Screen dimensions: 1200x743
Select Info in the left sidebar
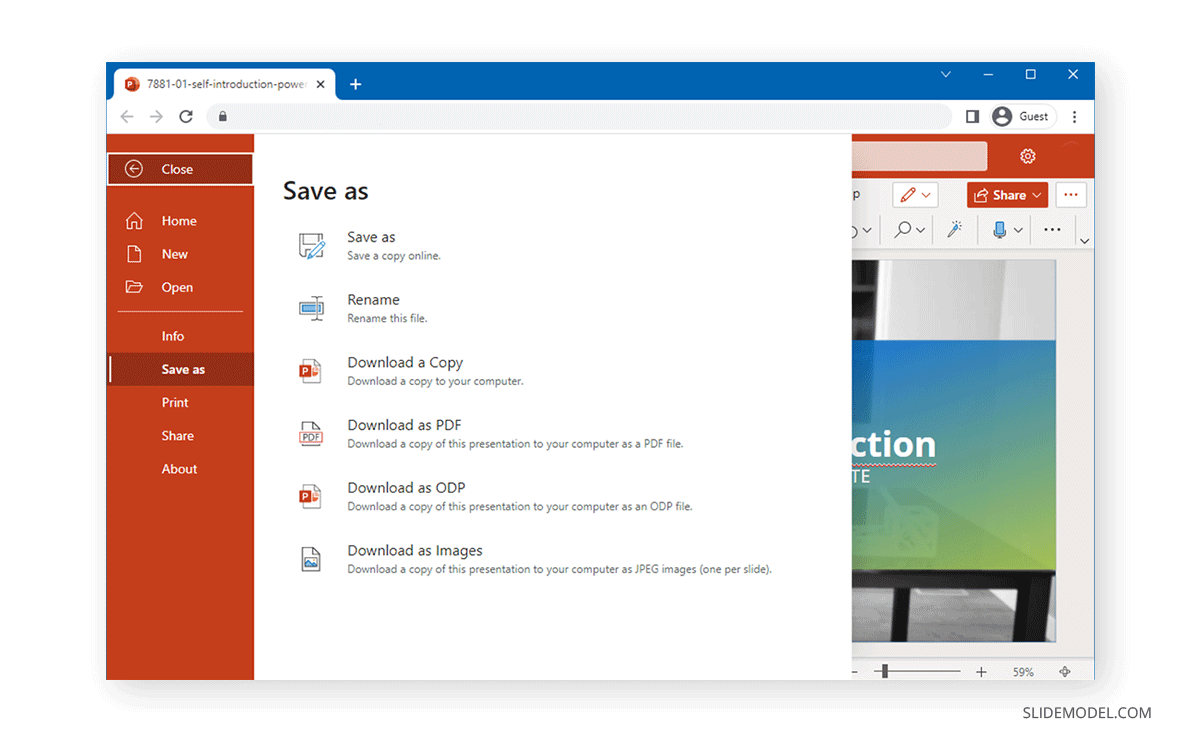(x=173, y=336)
